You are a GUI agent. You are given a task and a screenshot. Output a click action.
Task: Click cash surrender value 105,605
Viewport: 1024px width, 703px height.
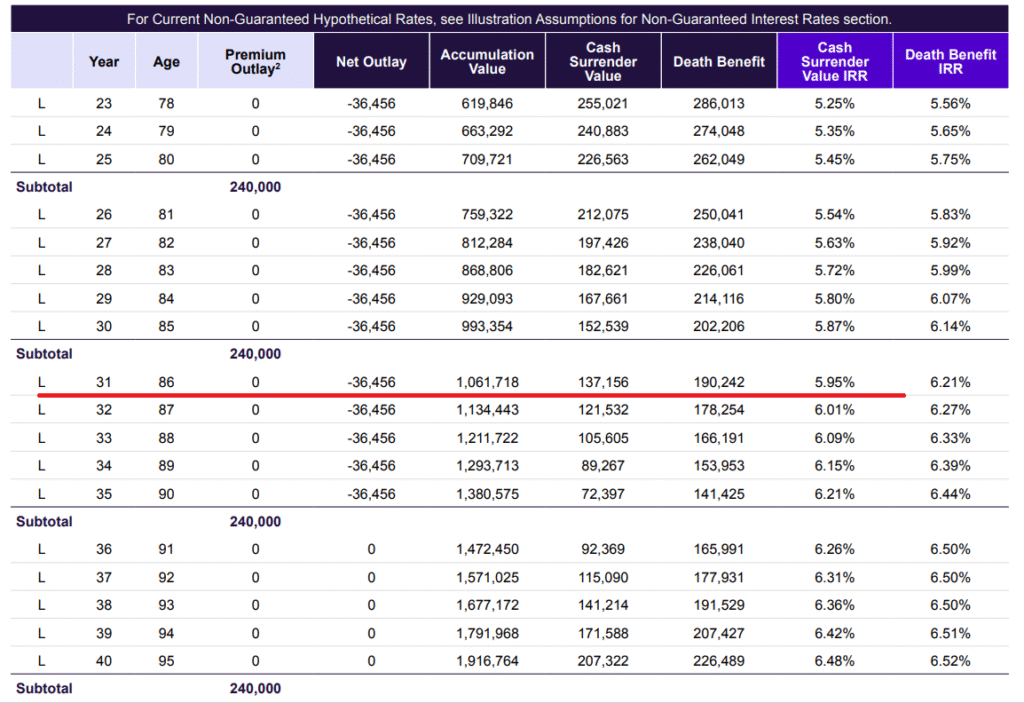(x=603, y=438)
